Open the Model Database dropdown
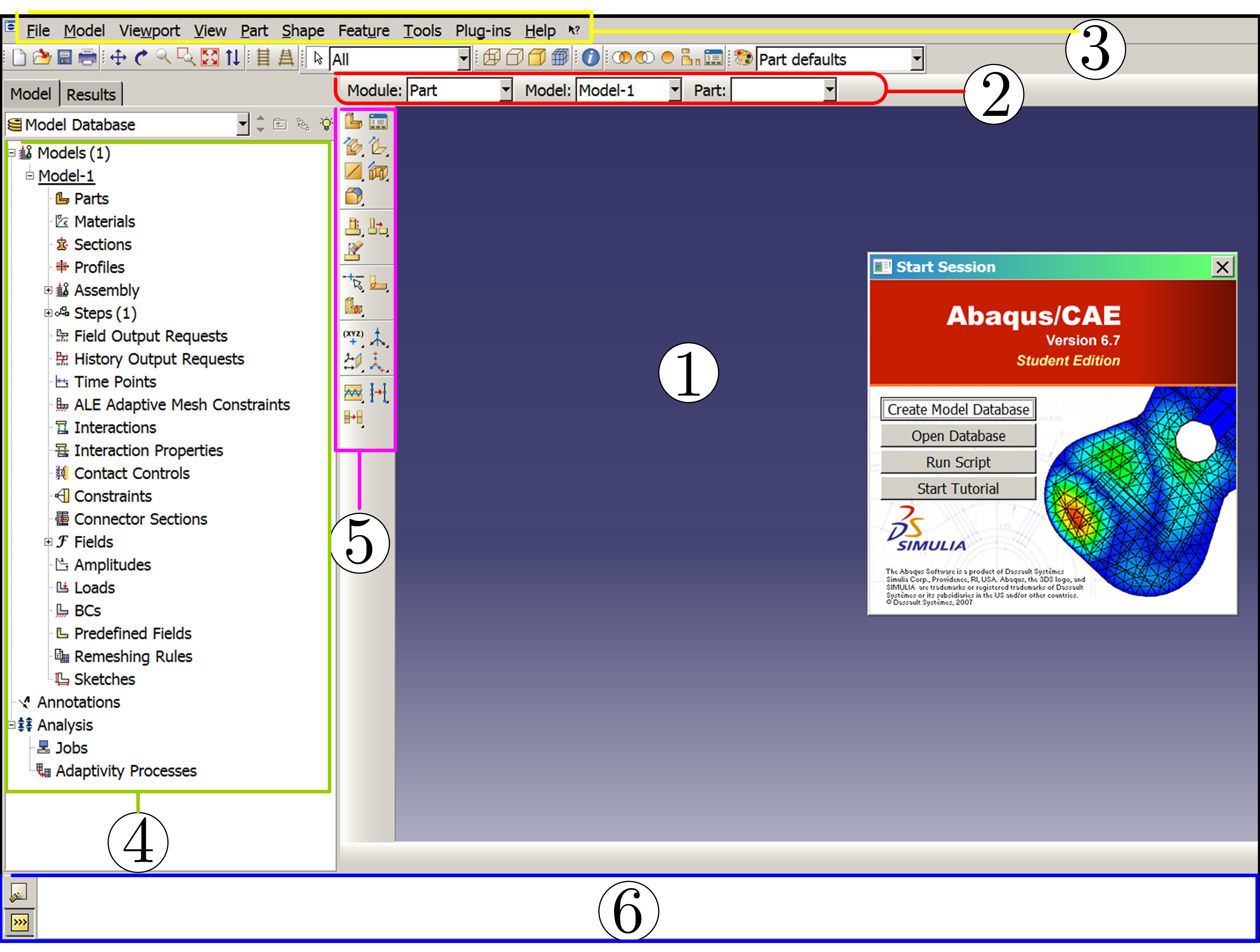Screen dimensions: 1260x952 (128, 124)
